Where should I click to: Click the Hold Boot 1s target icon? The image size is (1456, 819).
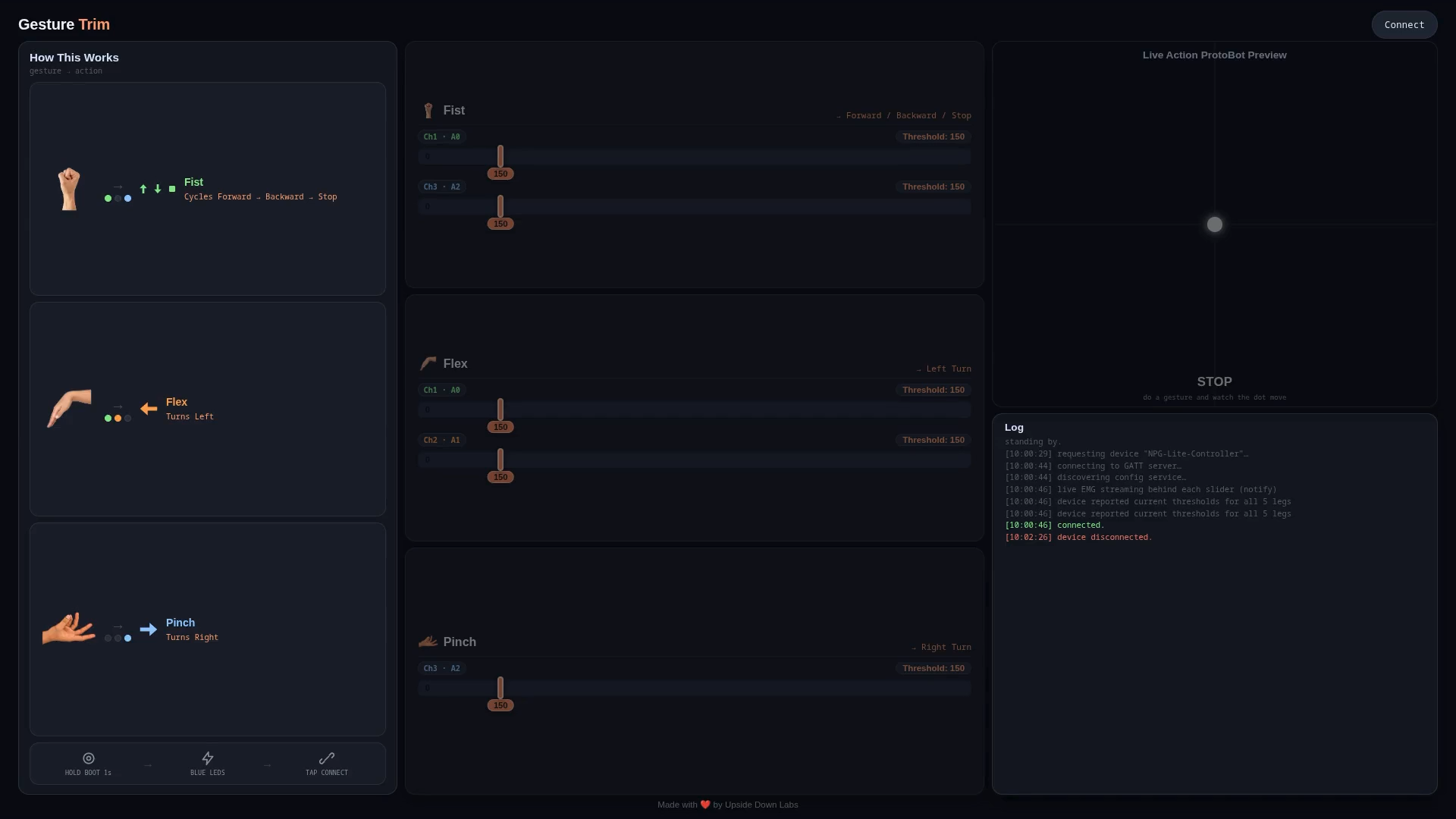point(89,758)
